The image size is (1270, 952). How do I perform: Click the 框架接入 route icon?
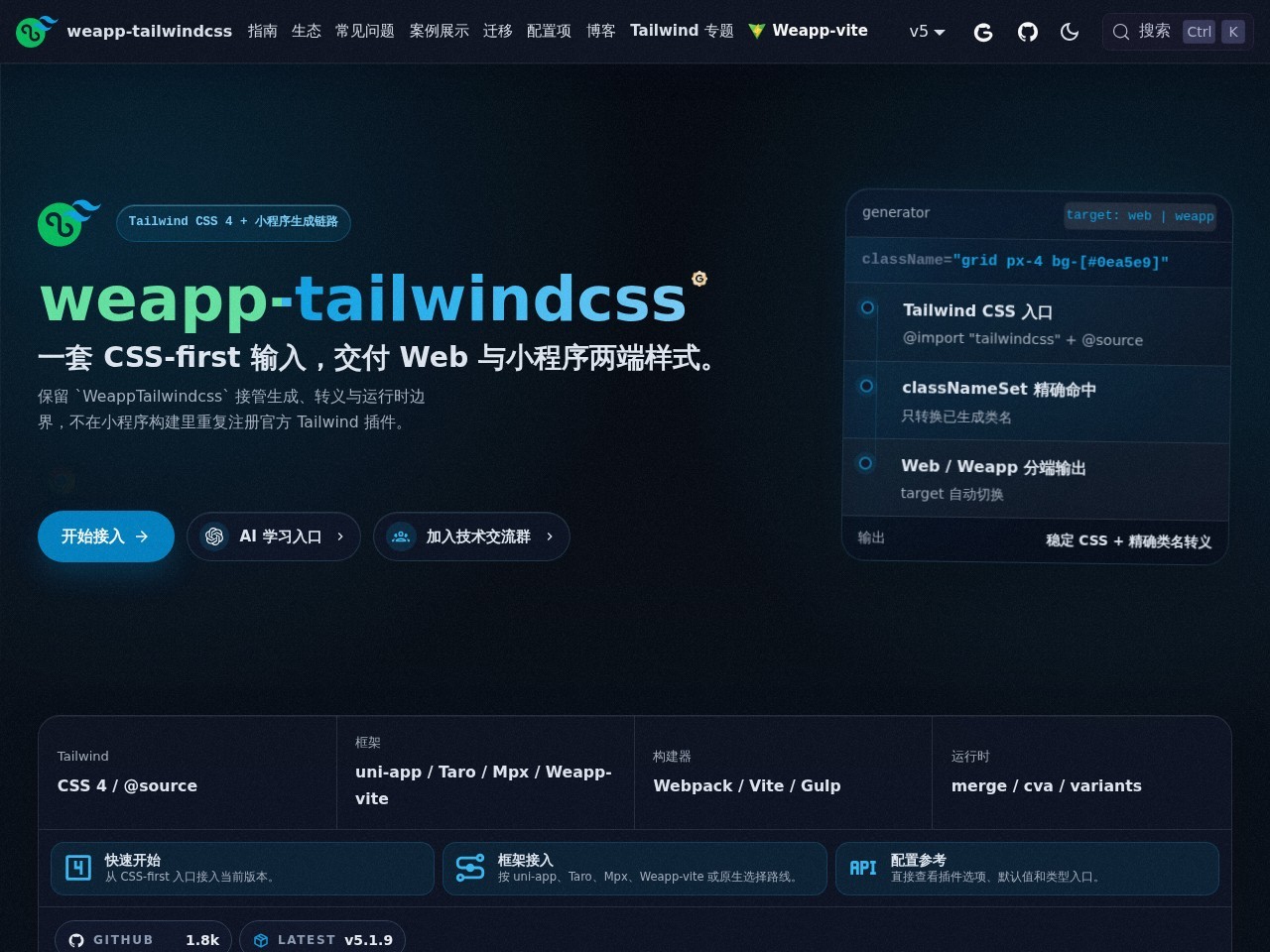point(470,868)
